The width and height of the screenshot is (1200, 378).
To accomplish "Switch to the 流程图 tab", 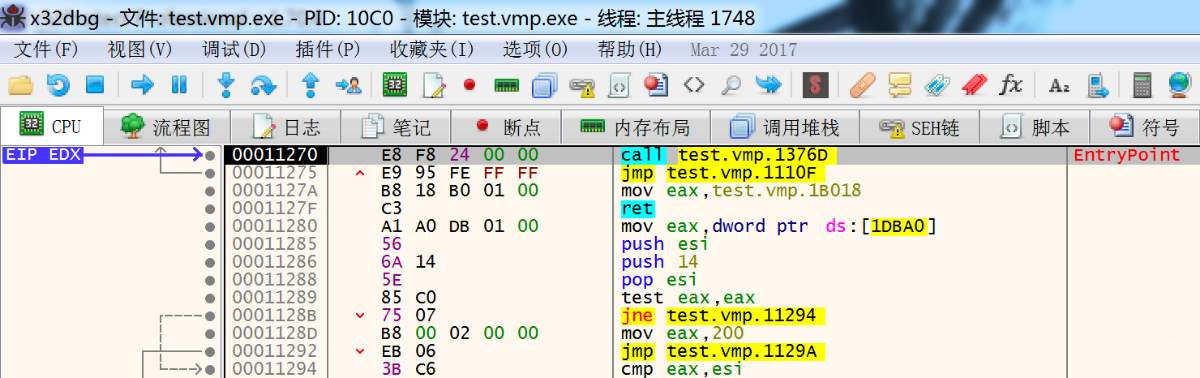I will tap(167, 127).
